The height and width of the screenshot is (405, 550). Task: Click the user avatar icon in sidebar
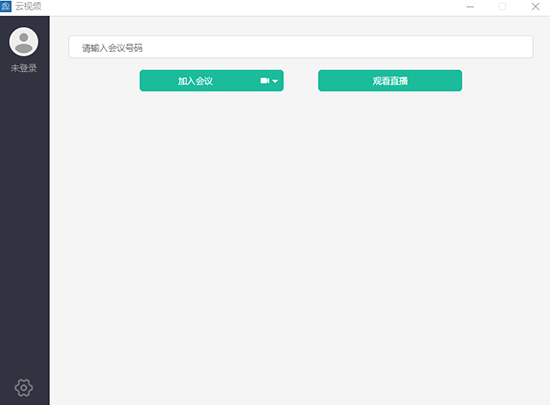click(24, 42)
